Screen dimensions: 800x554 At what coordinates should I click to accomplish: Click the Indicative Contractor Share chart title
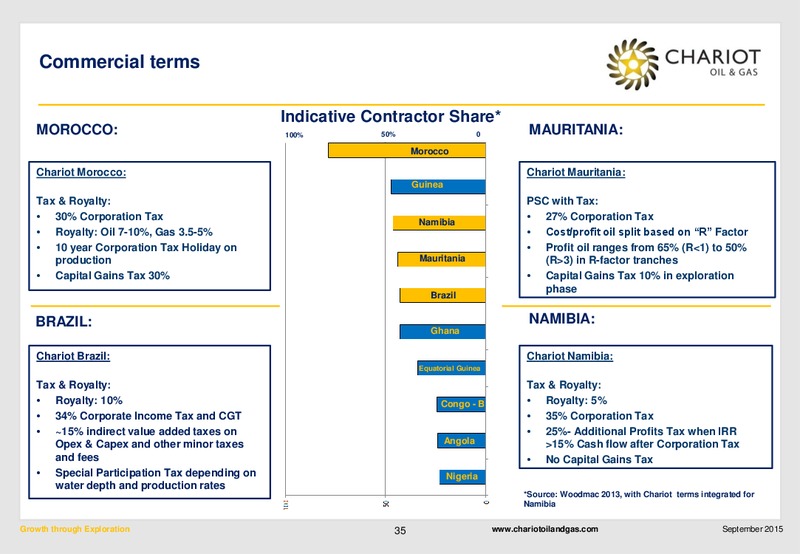tap(390, 116)
